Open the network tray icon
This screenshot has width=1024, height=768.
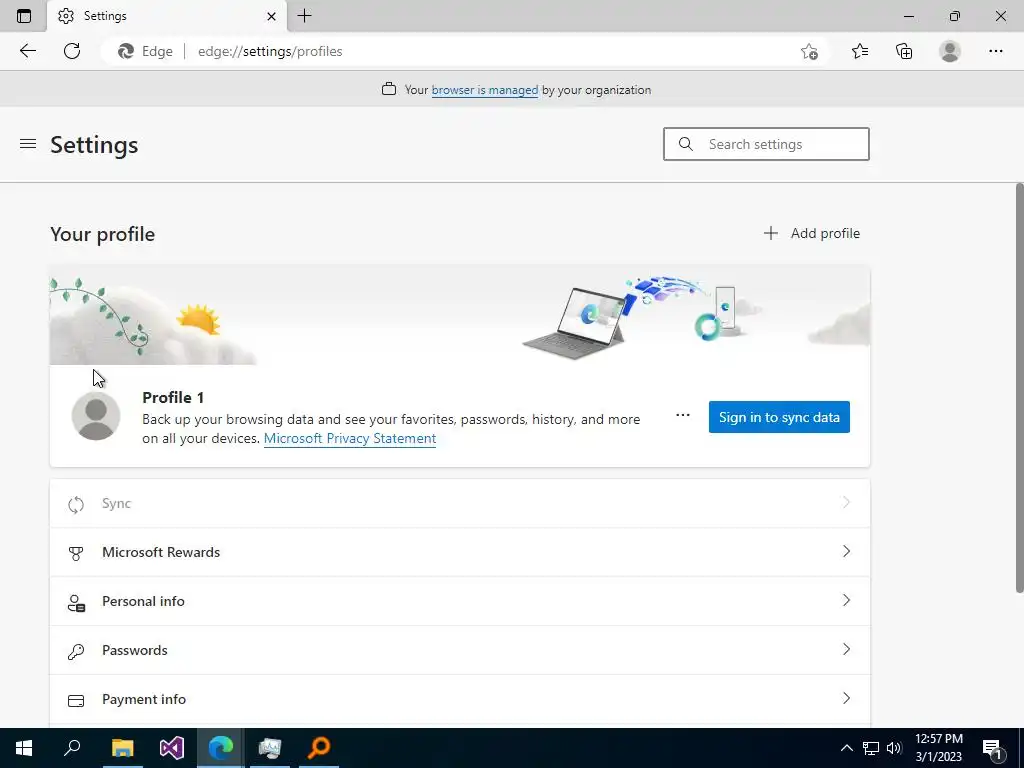tap(871, 748)
